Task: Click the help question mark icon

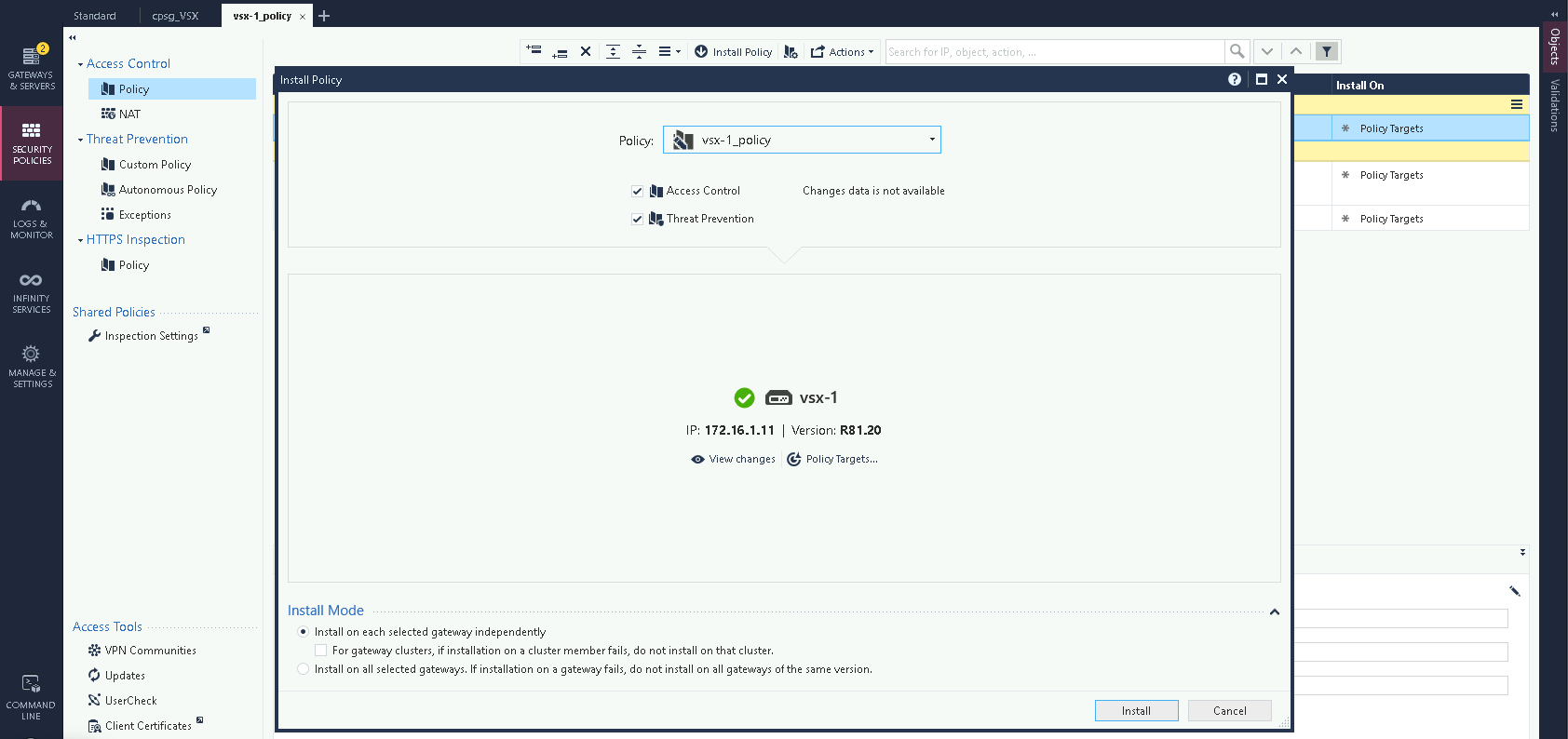Action: [x=1235, y=80]
